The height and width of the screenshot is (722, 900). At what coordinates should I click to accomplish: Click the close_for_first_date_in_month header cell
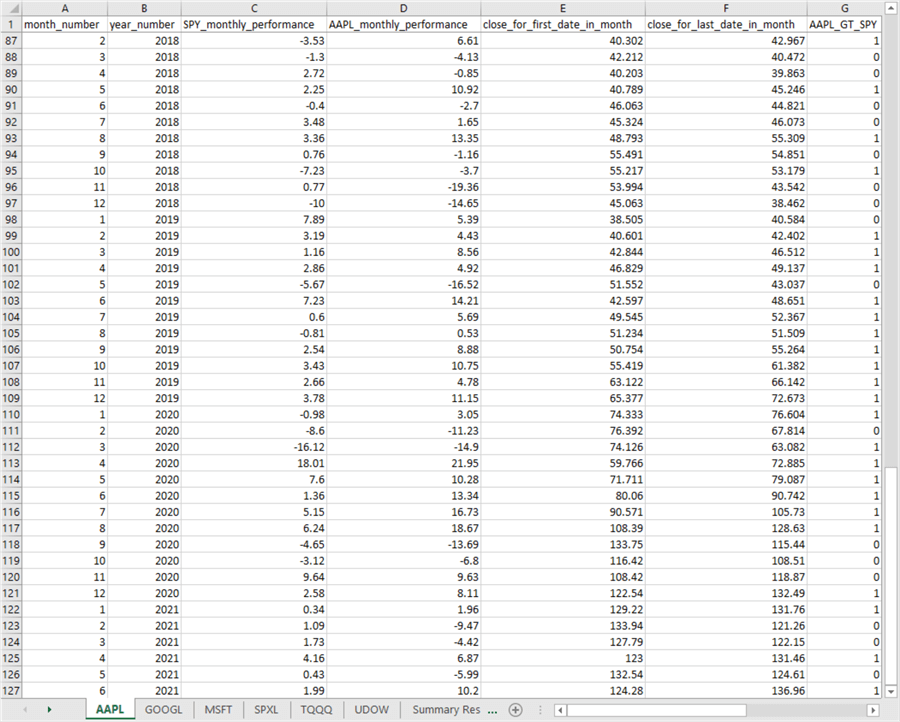click(562, 25)
